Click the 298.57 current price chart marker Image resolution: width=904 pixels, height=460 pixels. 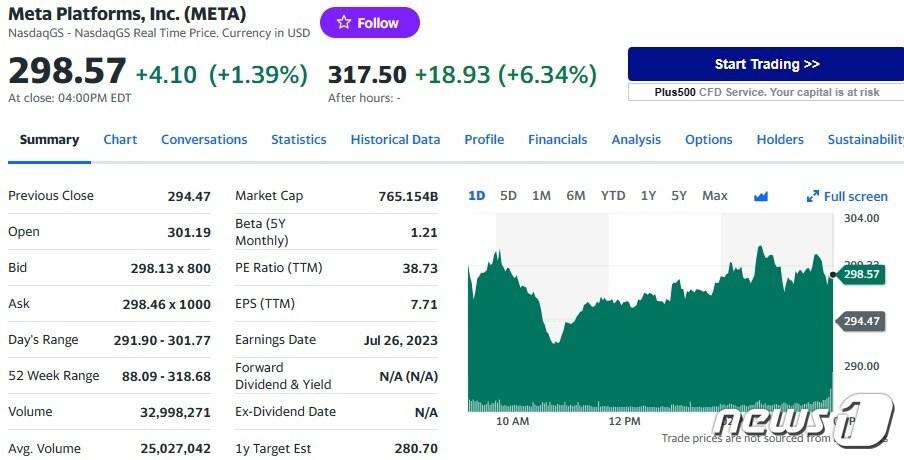tap(860, 274)
